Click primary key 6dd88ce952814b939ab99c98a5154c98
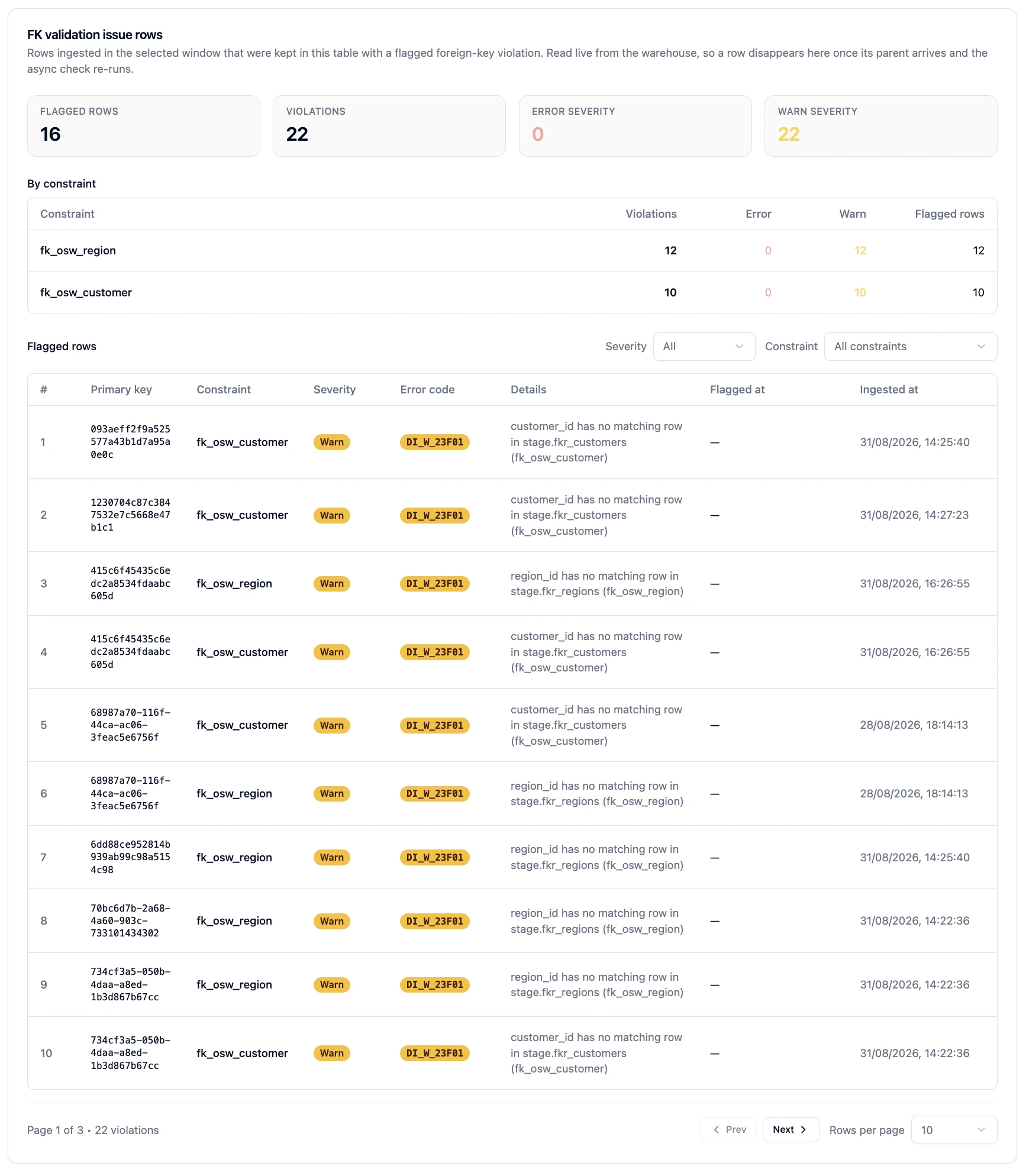This screenshot has height=1176, width=1026. coord(130,857)
